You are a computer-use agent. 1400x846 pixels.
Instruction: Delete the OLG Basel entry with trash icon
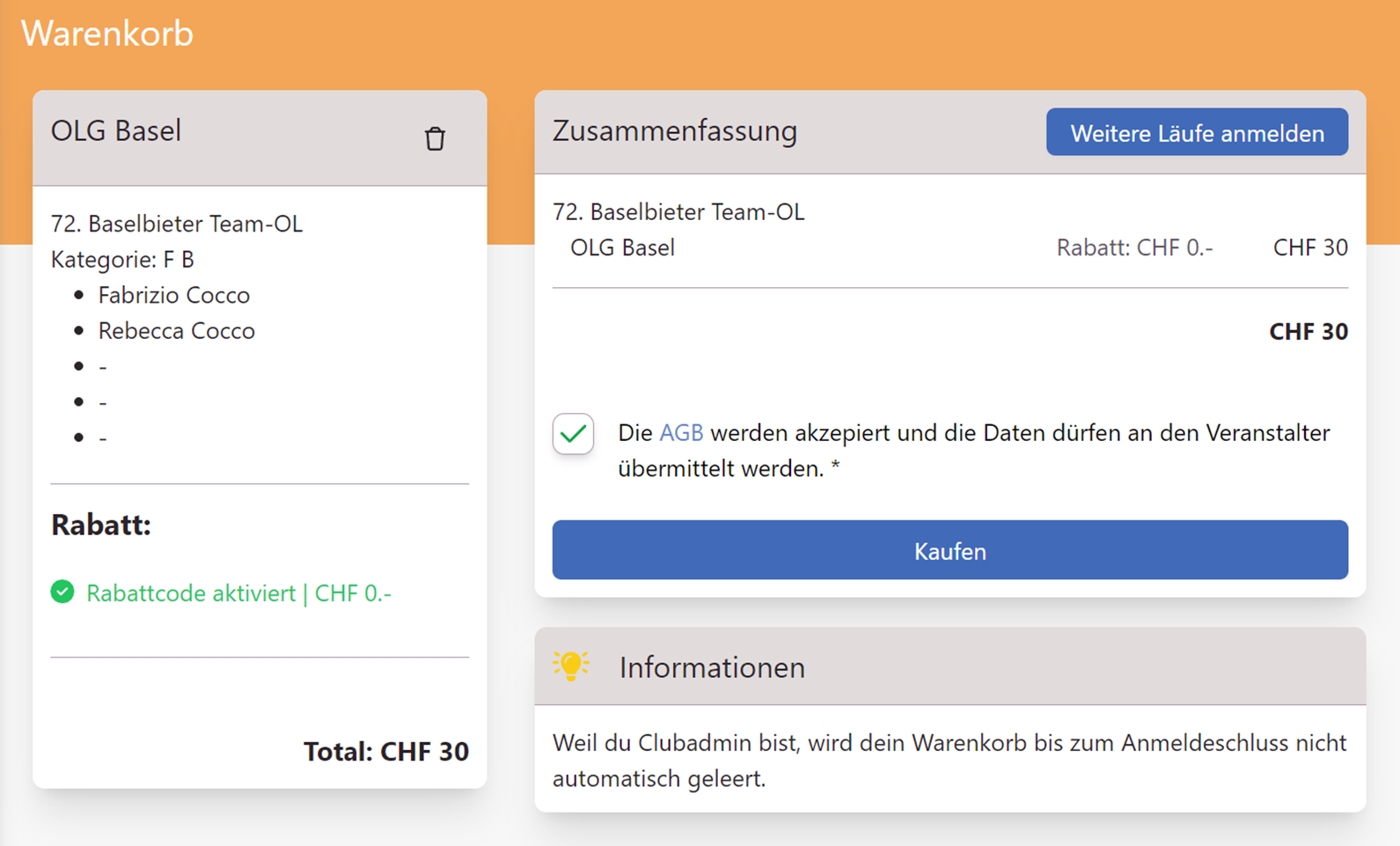pos(435,138)
